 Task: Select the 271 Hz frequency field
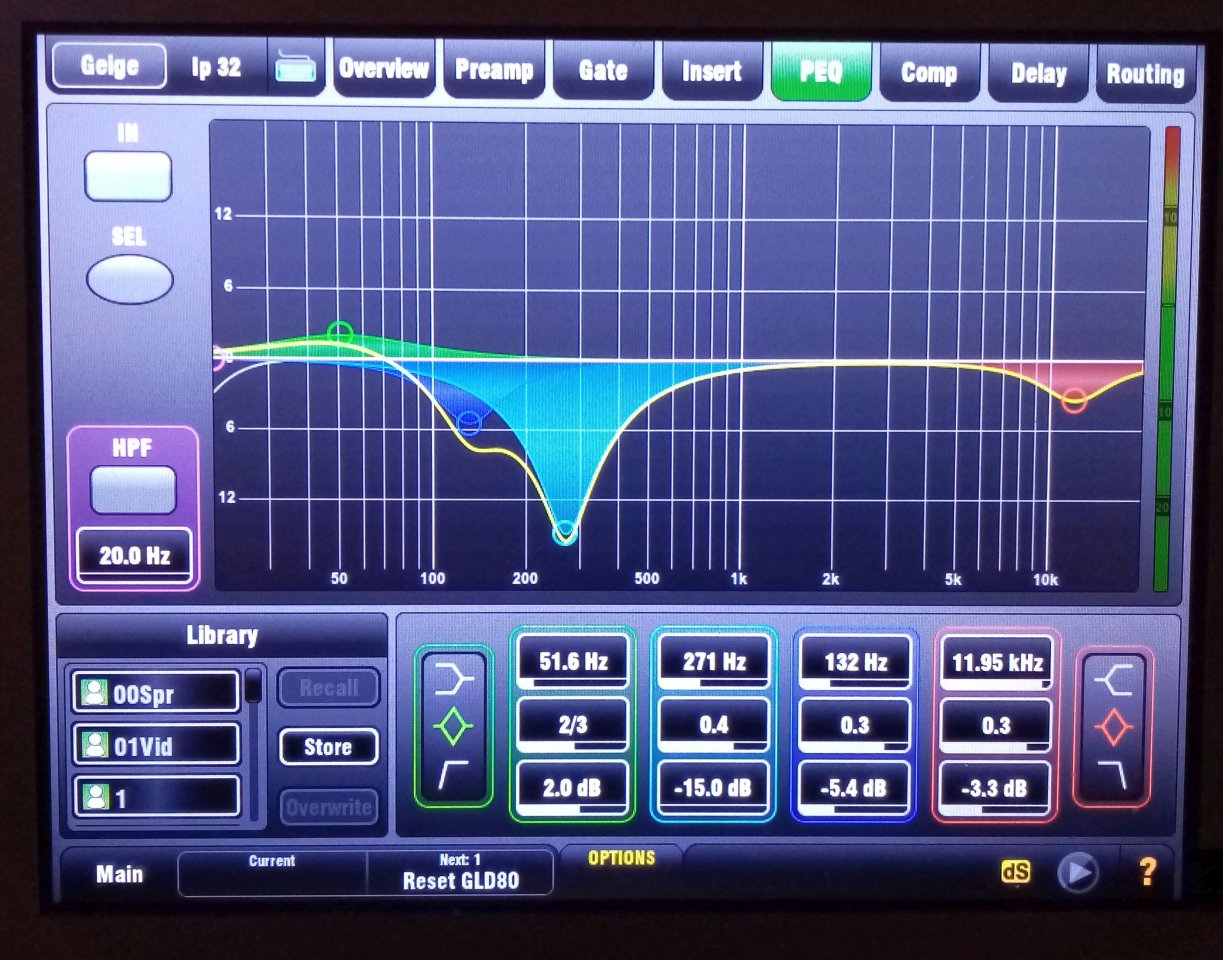[x=714, y=662]
